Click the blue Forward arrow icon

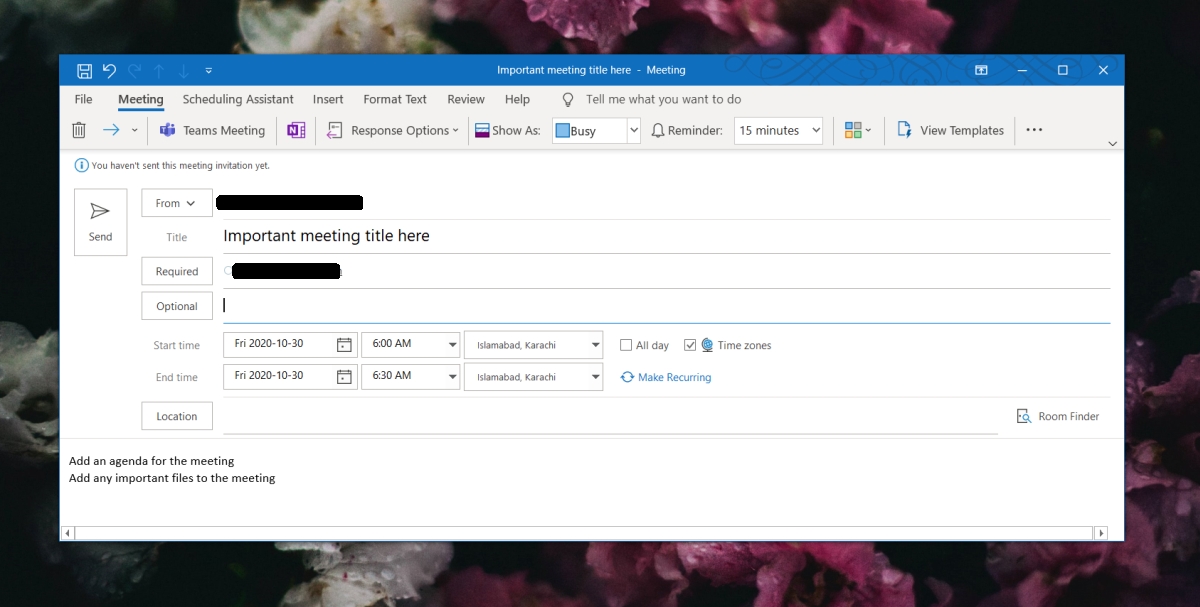click(x=111, y=130)
